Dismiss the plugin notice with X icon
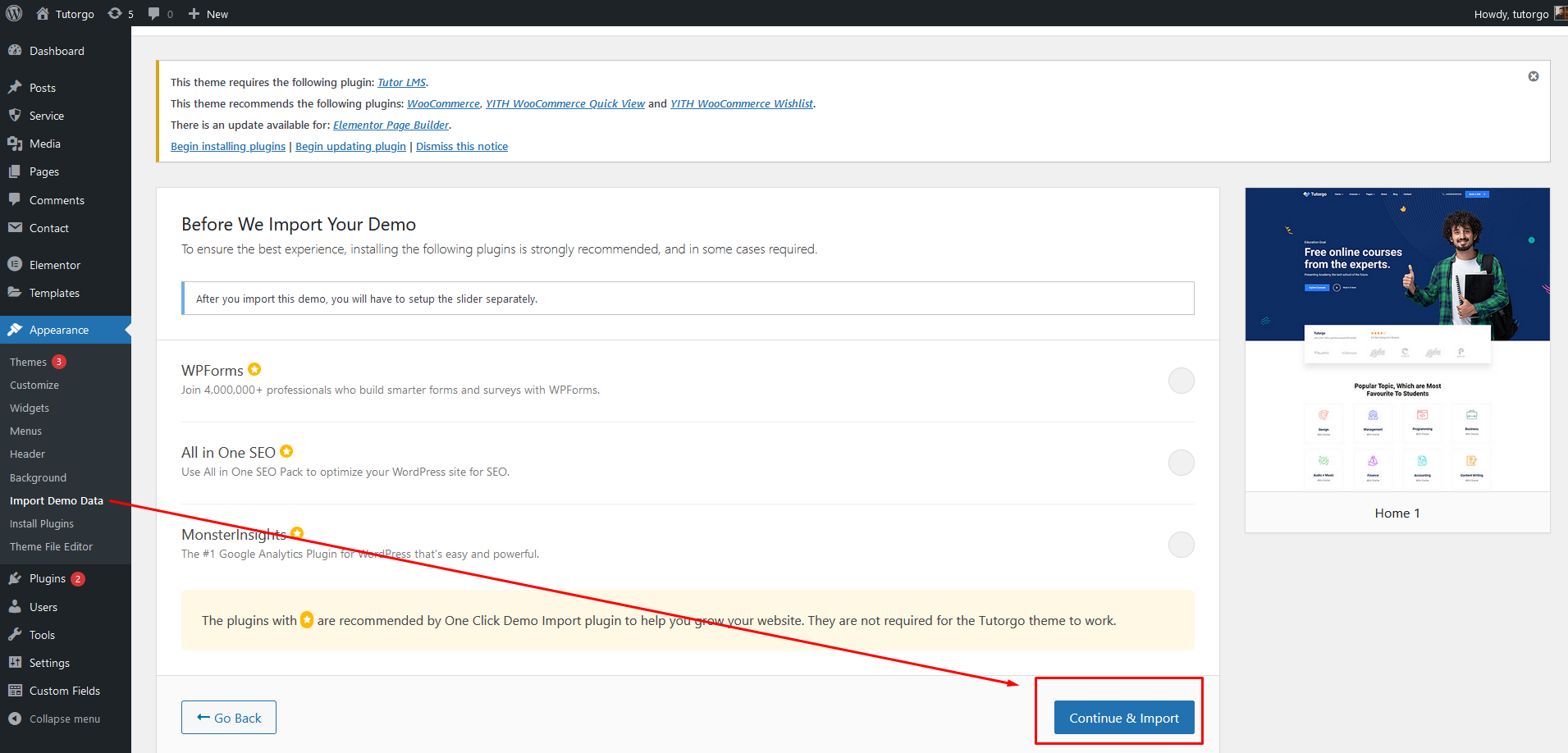 pos(1533,76)
